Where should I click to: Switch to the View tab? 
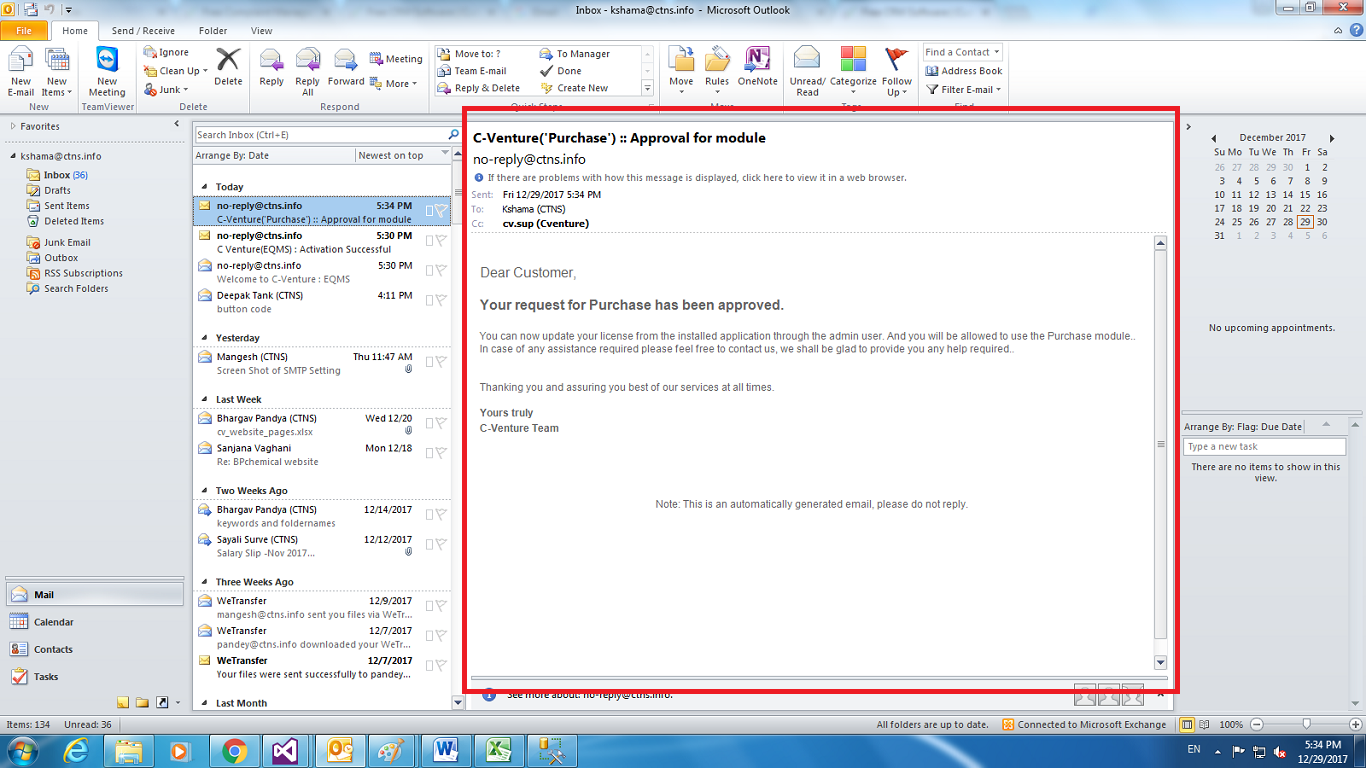[x=262, y=31]
